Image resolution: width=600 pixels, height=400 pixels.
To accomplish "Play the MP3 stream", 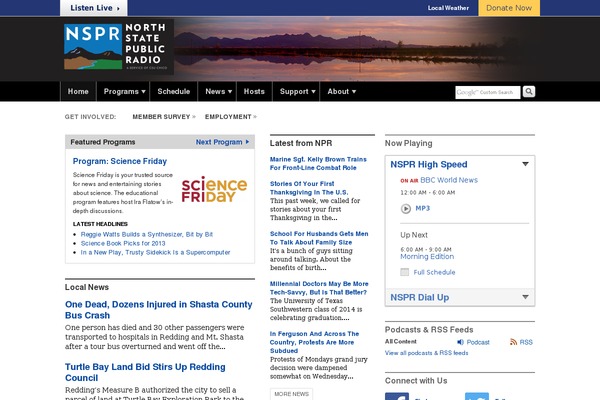I will [x=406, y=208].
